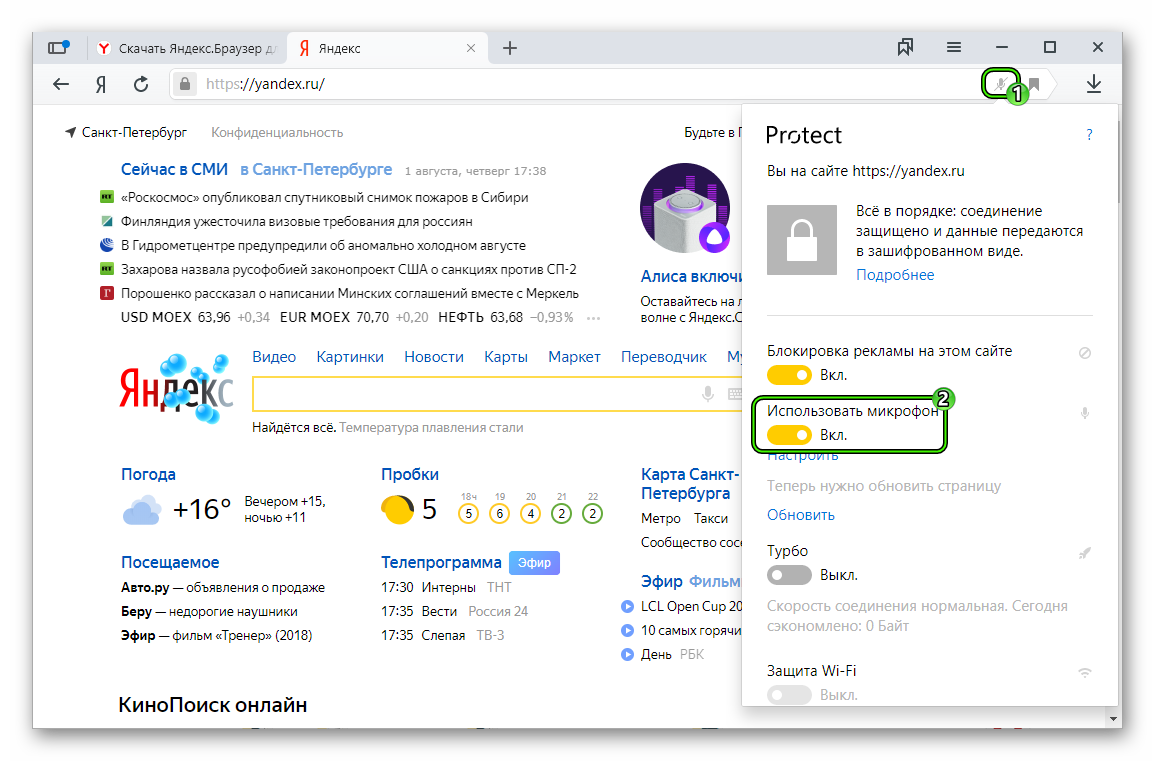The height and width of the screenshot is (761, 1155).
Task: Open the Alice smart speaker picture
Action: (685, 209)
